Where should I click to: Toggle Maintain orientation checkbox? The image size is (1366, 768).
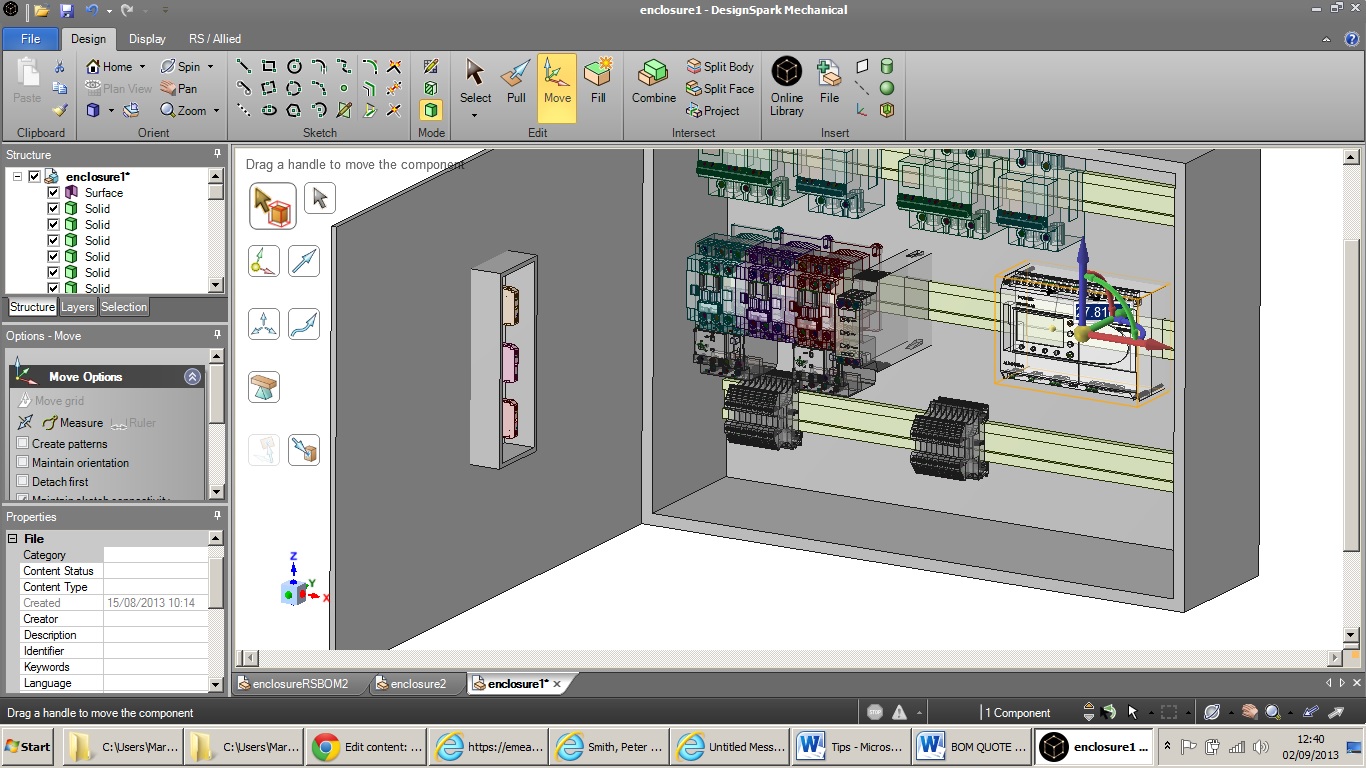tap(24, 462)
